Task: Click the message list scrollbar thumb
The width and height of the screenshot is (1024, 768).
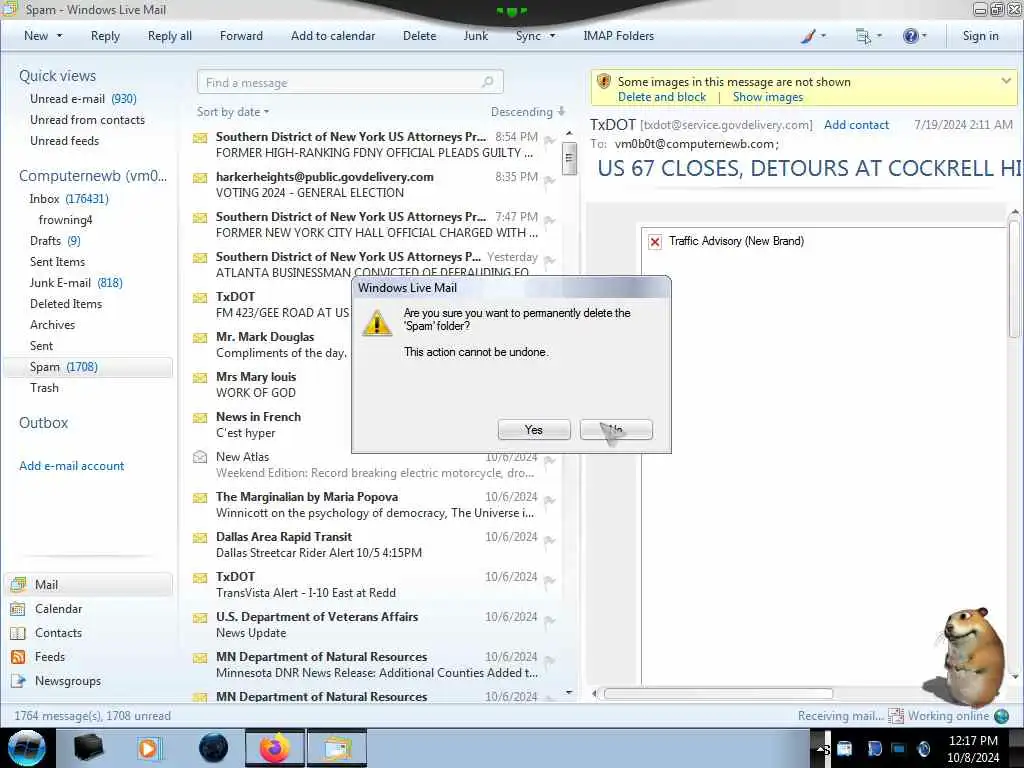Action: [x=569, y=158]
